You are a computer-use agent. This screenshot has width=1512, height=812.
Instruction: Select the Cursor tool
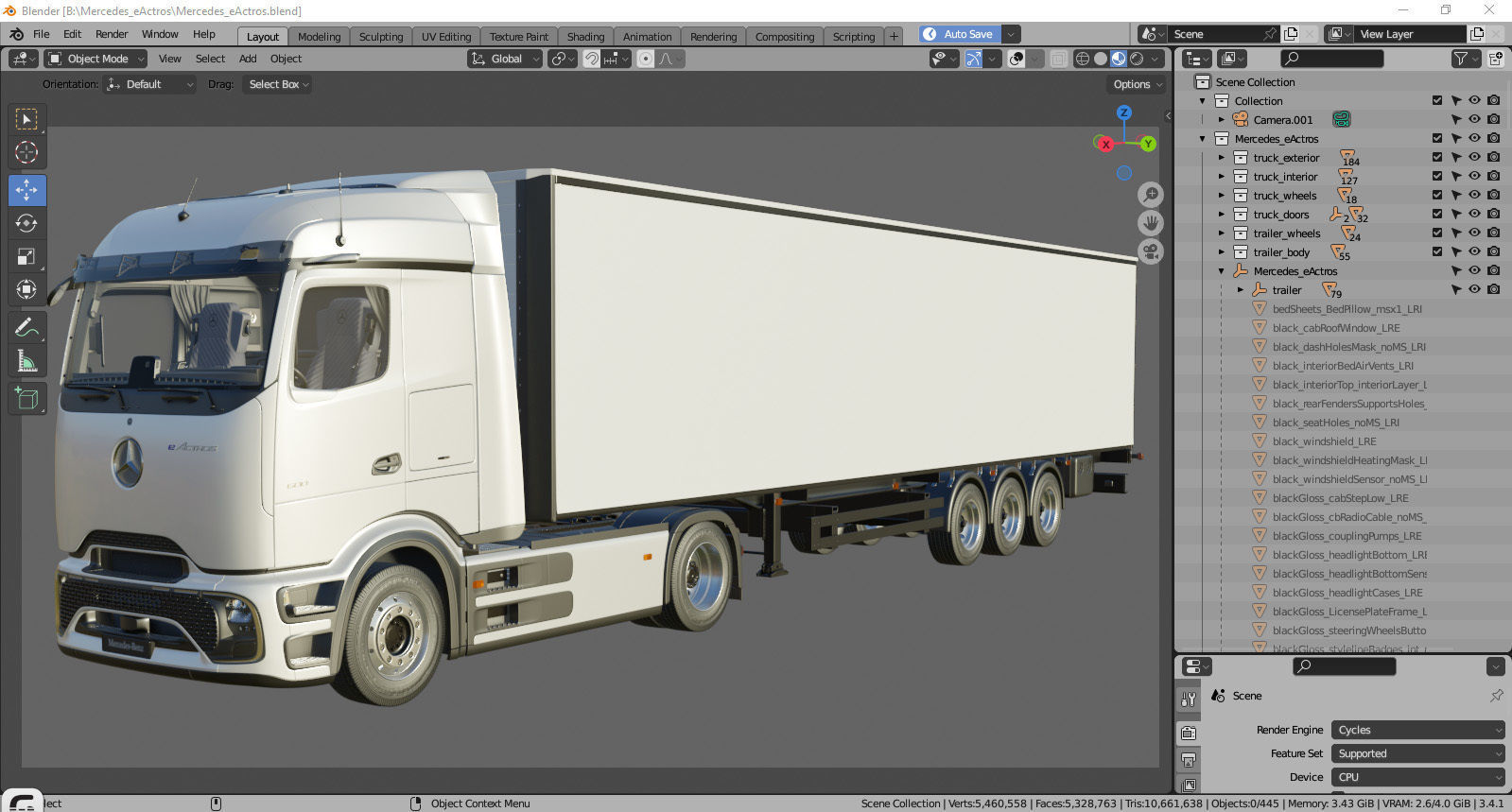[x=26, y=152]
